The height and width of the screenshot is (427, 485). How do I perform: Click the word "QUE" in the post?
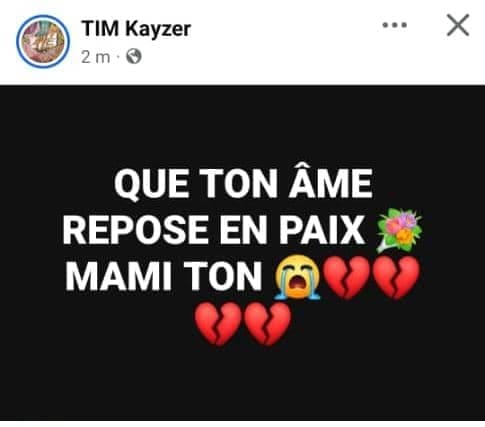(151, 184)
